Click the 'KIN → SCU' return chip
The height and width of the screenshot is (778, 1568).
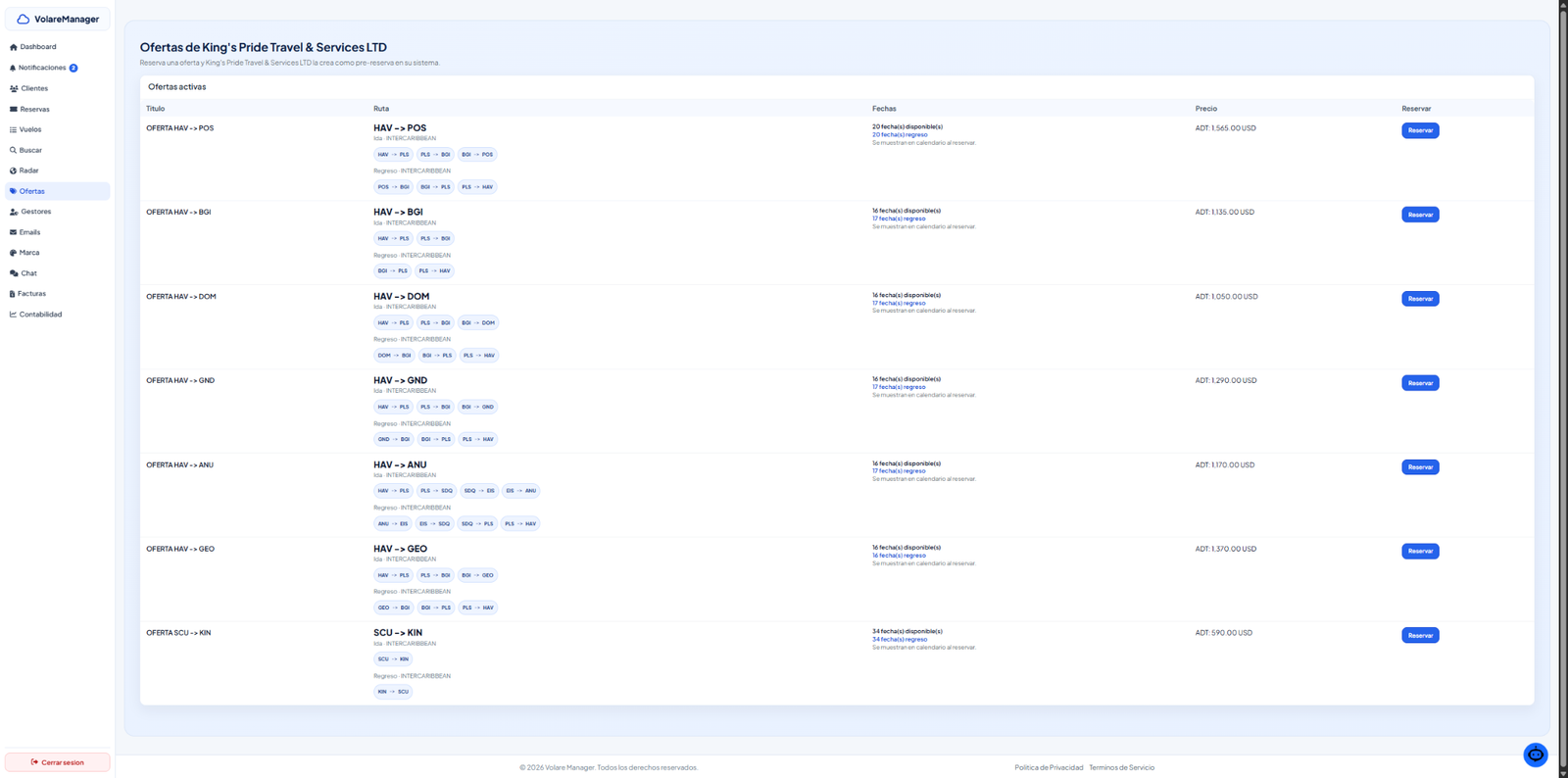point(393,692)
